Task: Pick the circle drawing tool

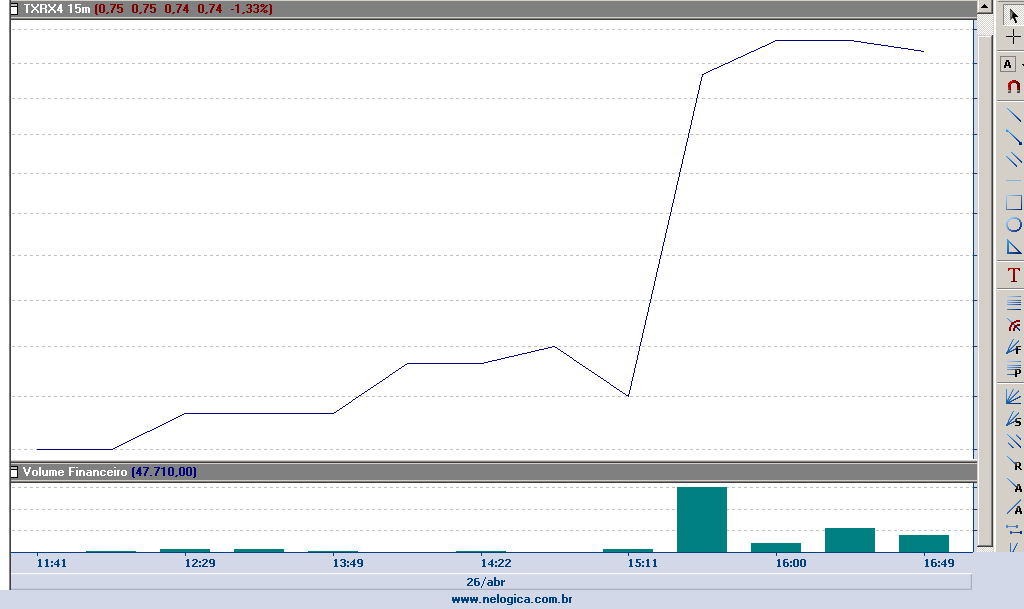Action: tap(1012, 224)
